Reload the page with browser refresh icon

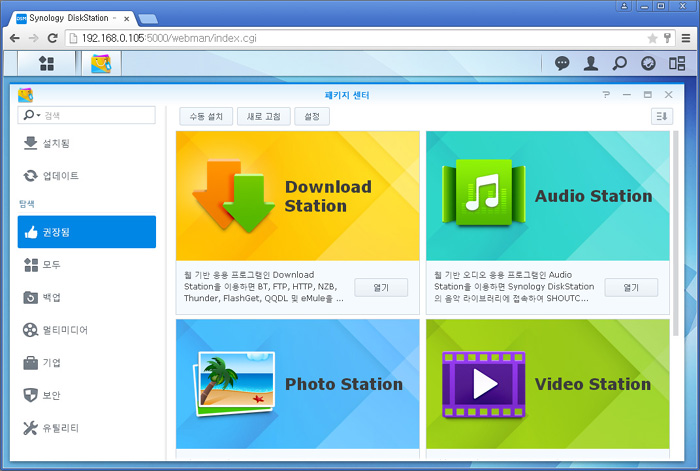click(x=53, y=38)
